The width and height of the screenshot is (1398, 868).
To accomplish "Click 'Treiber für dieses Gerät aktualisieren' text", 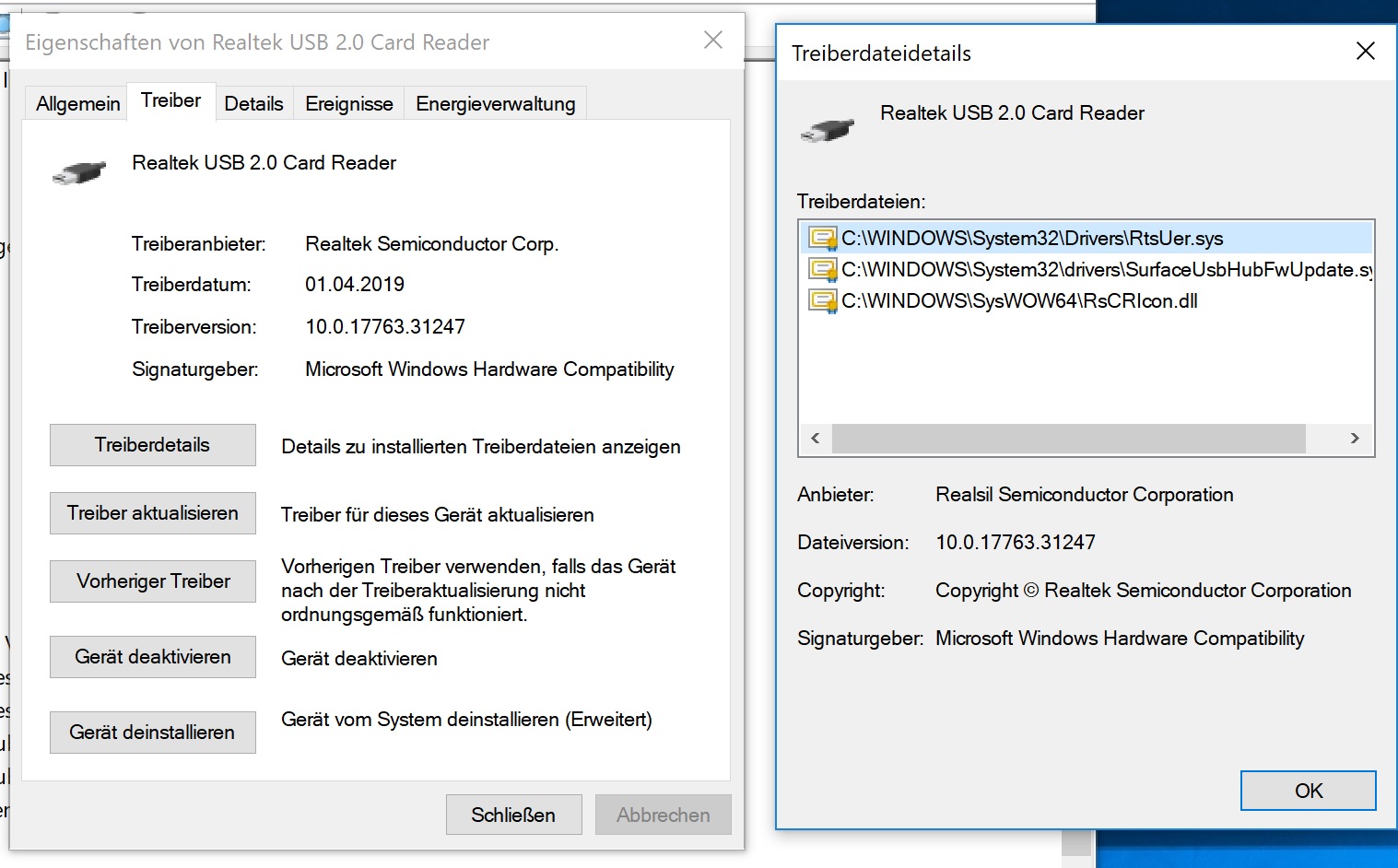I will click(438, 515).
